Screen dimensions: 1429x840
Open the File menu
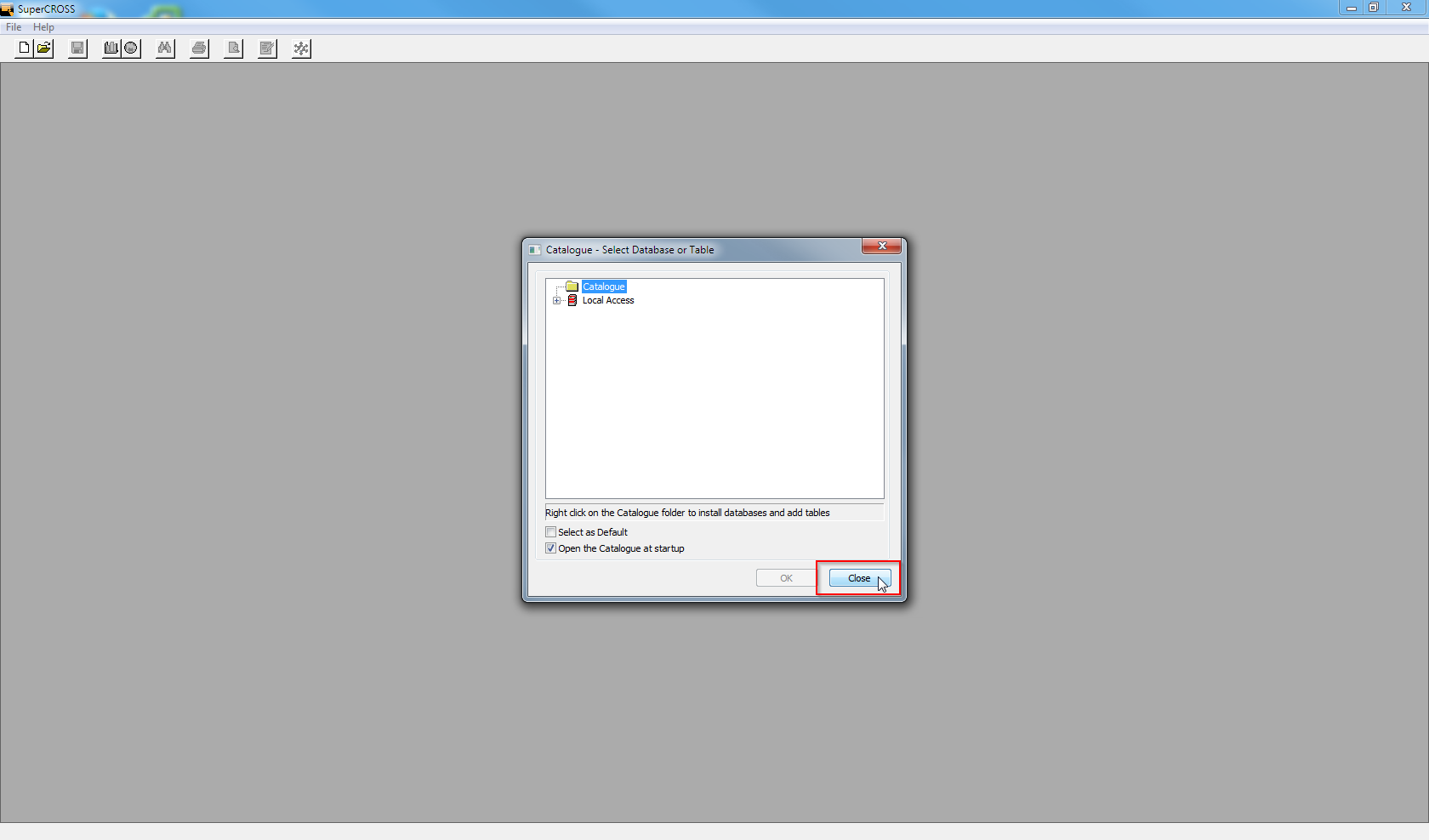click(x=14, y=27)
